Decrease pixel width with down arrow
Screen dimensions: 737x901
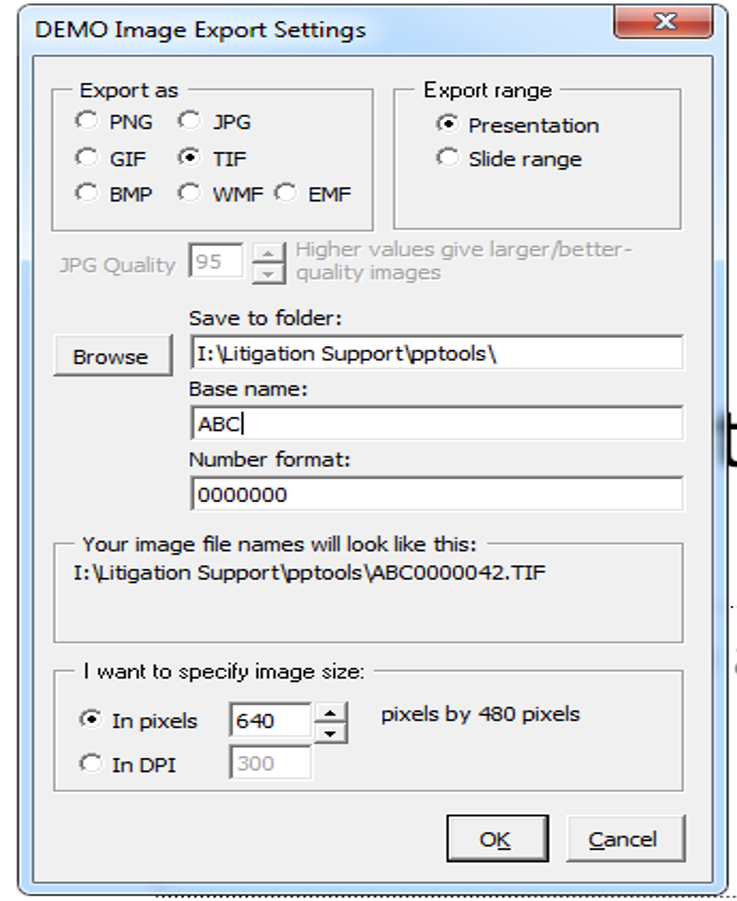click(330, 733)
